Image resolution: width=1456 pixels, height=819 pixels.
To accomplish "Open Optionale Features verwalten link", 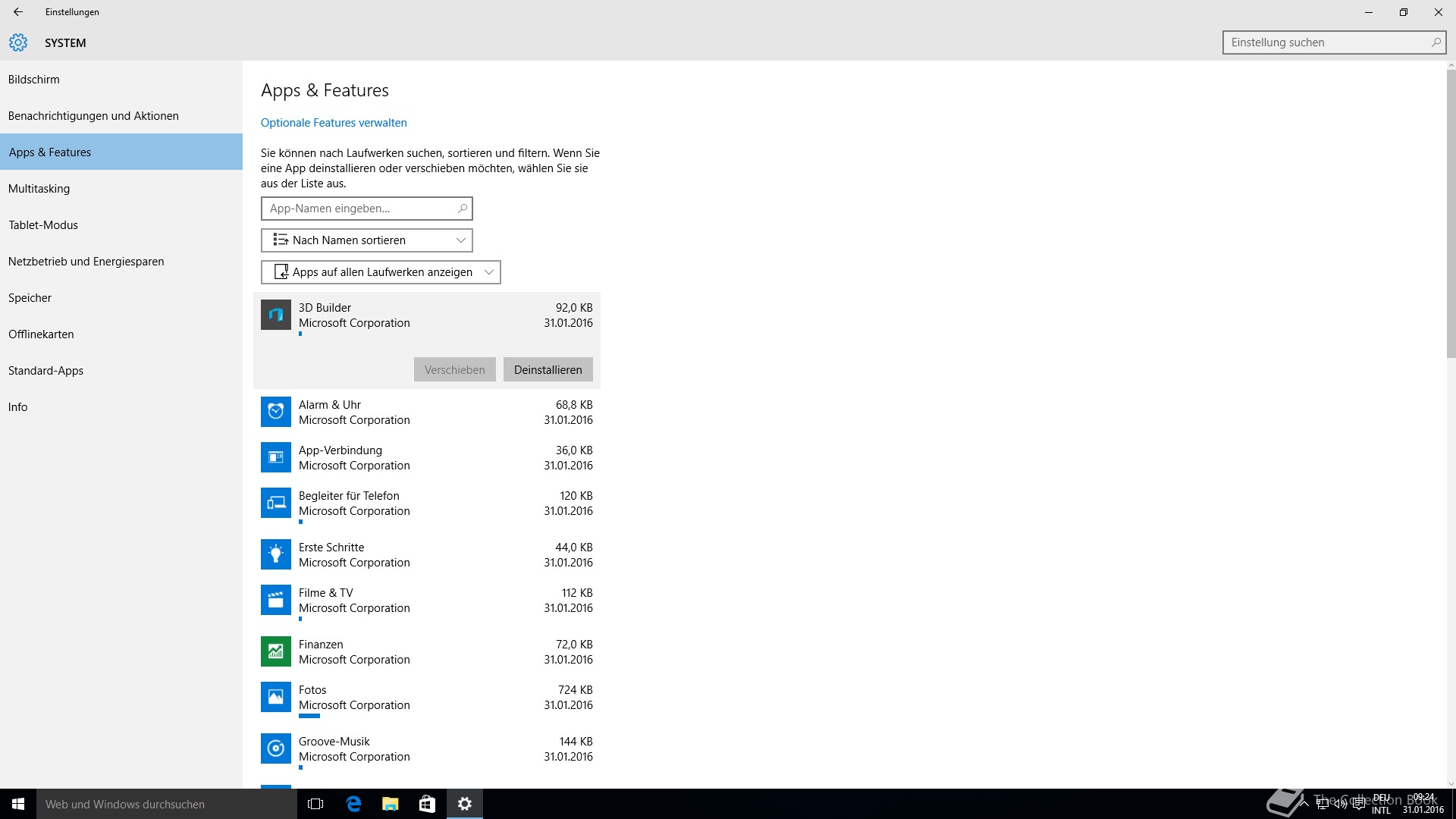I will tap(334, 123).
